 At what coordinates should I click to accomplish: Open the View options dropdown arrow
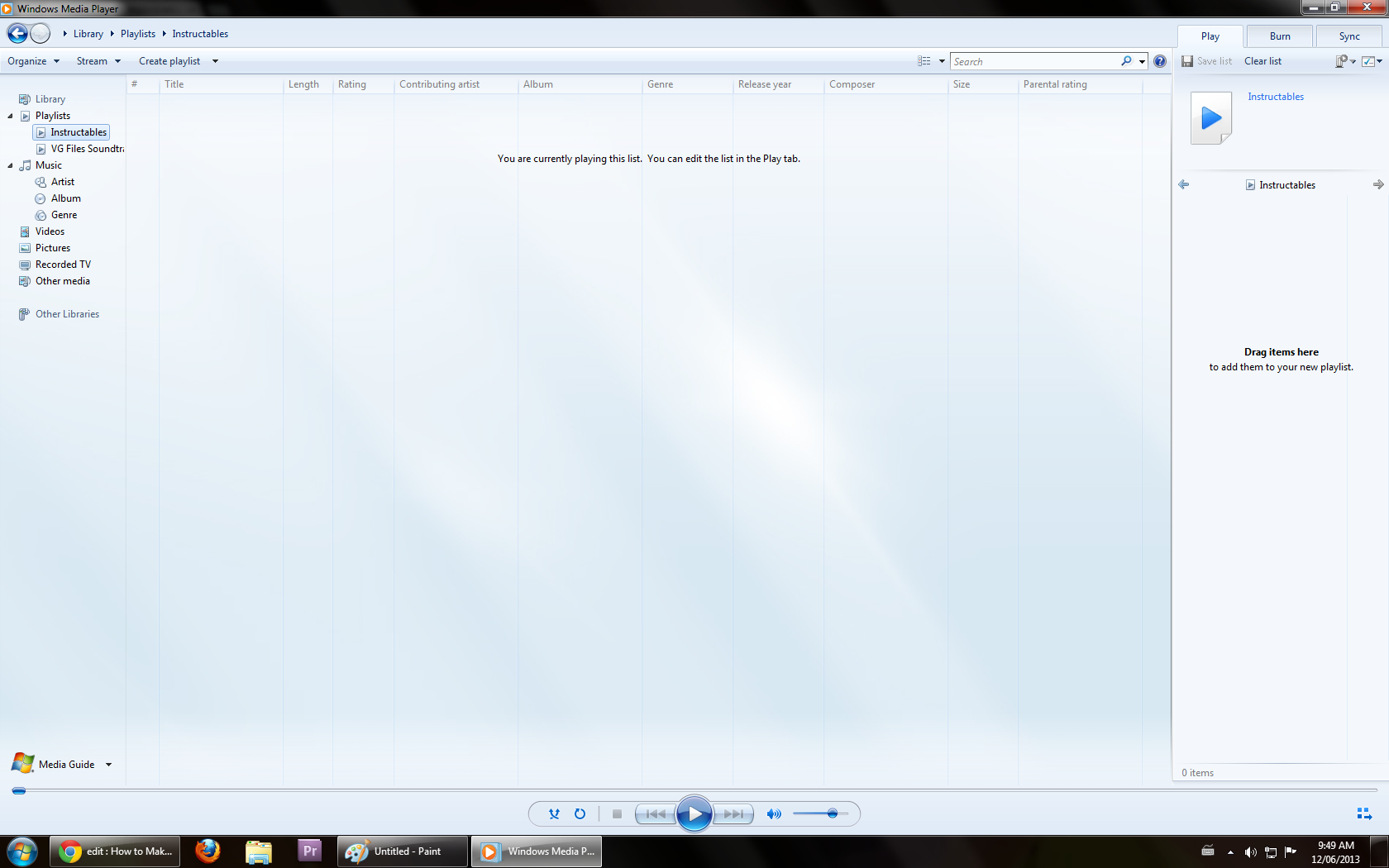941,61
